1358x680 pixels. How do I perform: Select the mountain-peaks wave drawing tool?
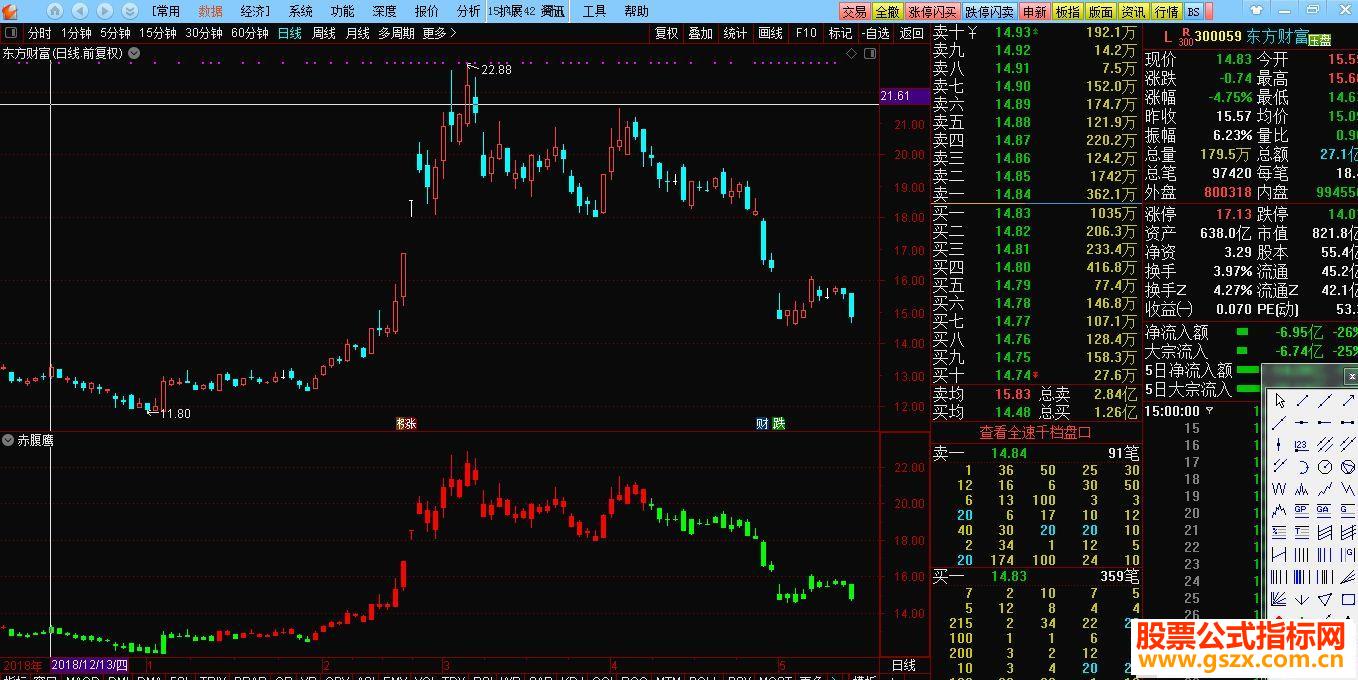tap(1302, 489)
